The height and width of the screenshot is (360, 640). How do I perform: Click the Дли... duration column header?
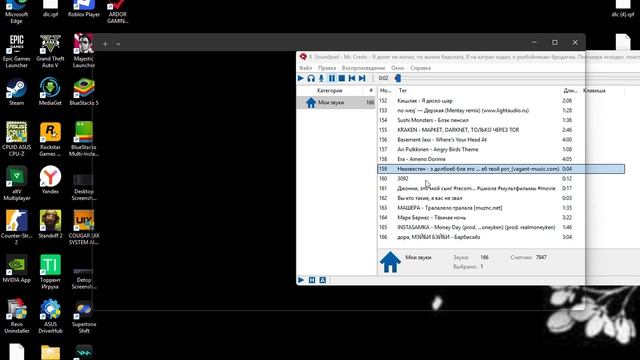tap(571, 91)
